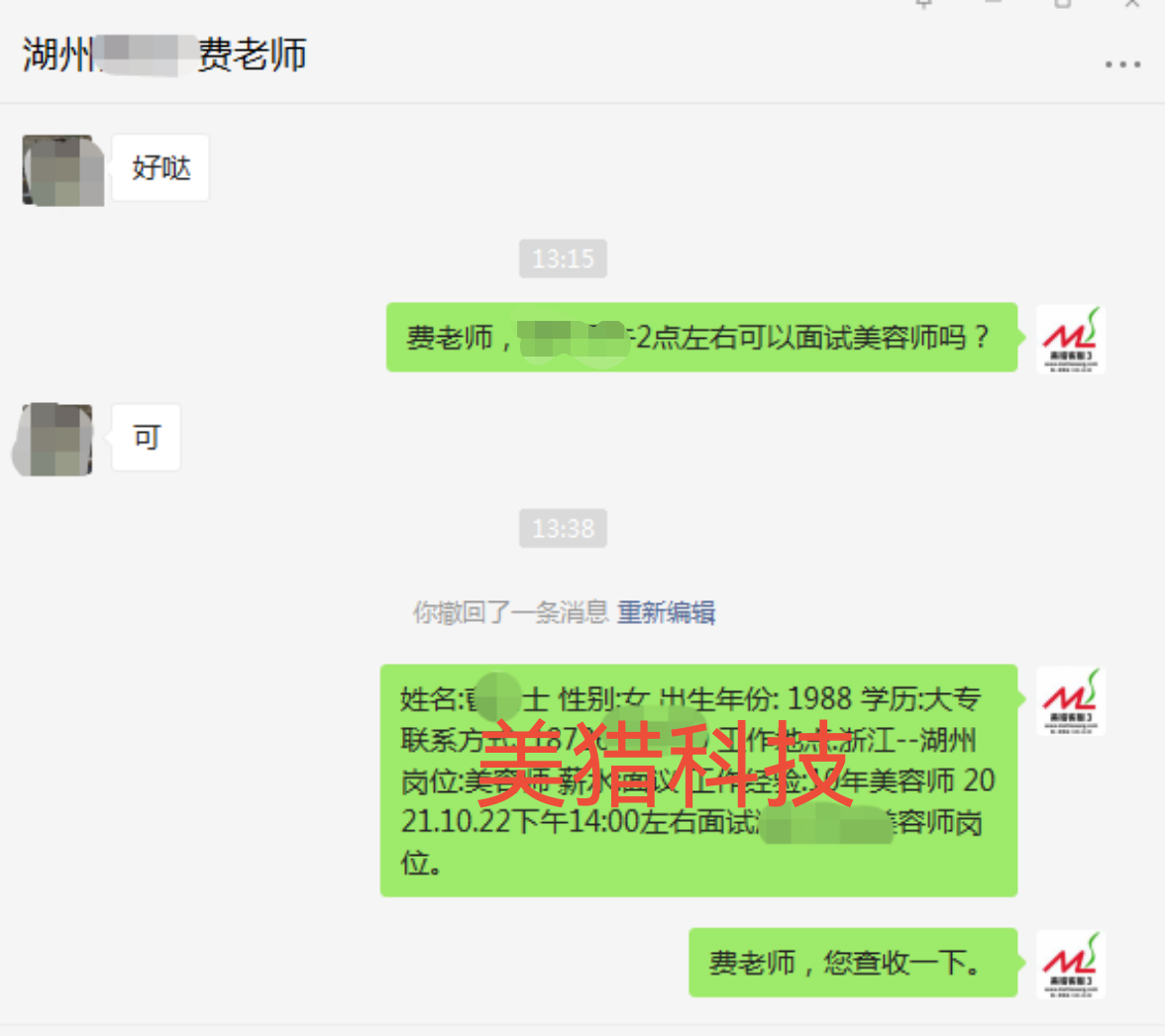Image resolution: width=1165 pixels, height=1036 pixels.
Task: Click the chat title 费老师
Action: [252, 54]
